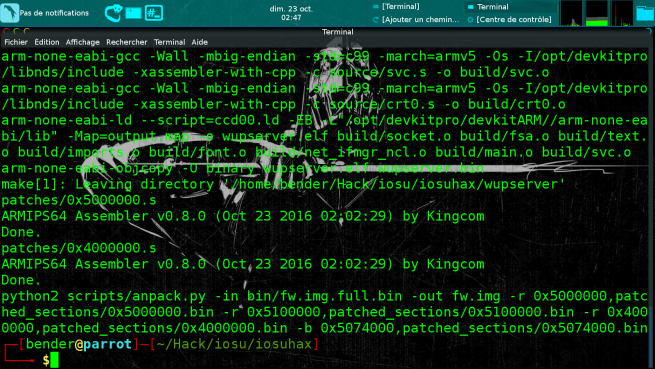Screen dimensions: 655x369
Task: Open the Terminal menu in the menu bar
Action: (169, 42)
